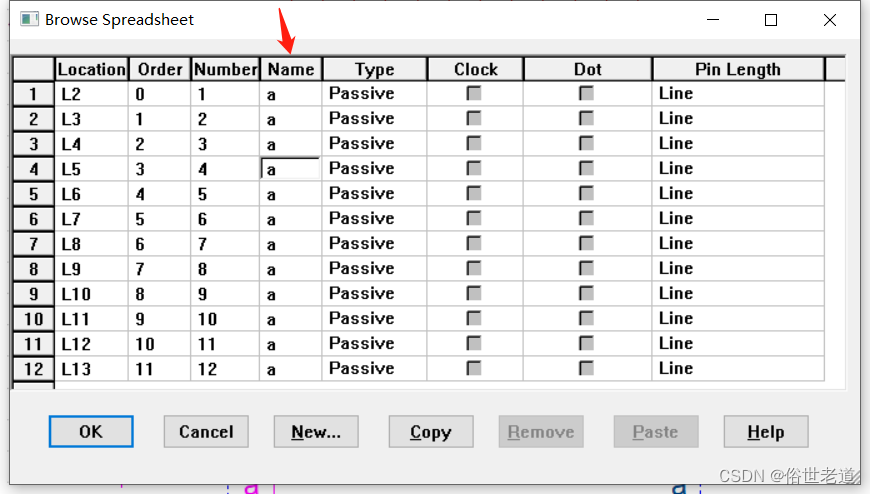Screen dimensions: 870x494
Task: Click the Name cell in row 4
Action: [x=290, y=169]
